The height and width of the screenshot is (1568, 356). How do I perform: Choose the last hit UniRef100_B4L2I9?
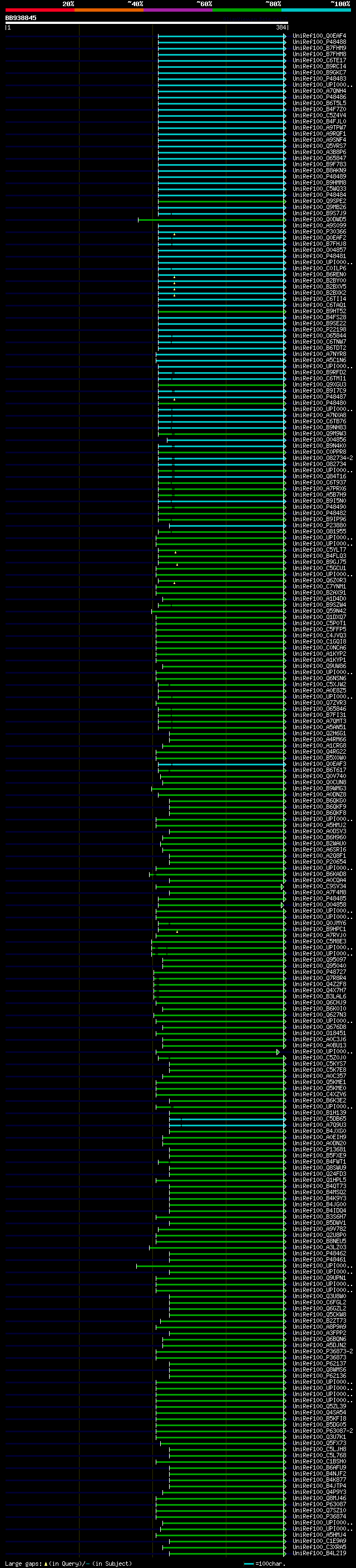319,1554
